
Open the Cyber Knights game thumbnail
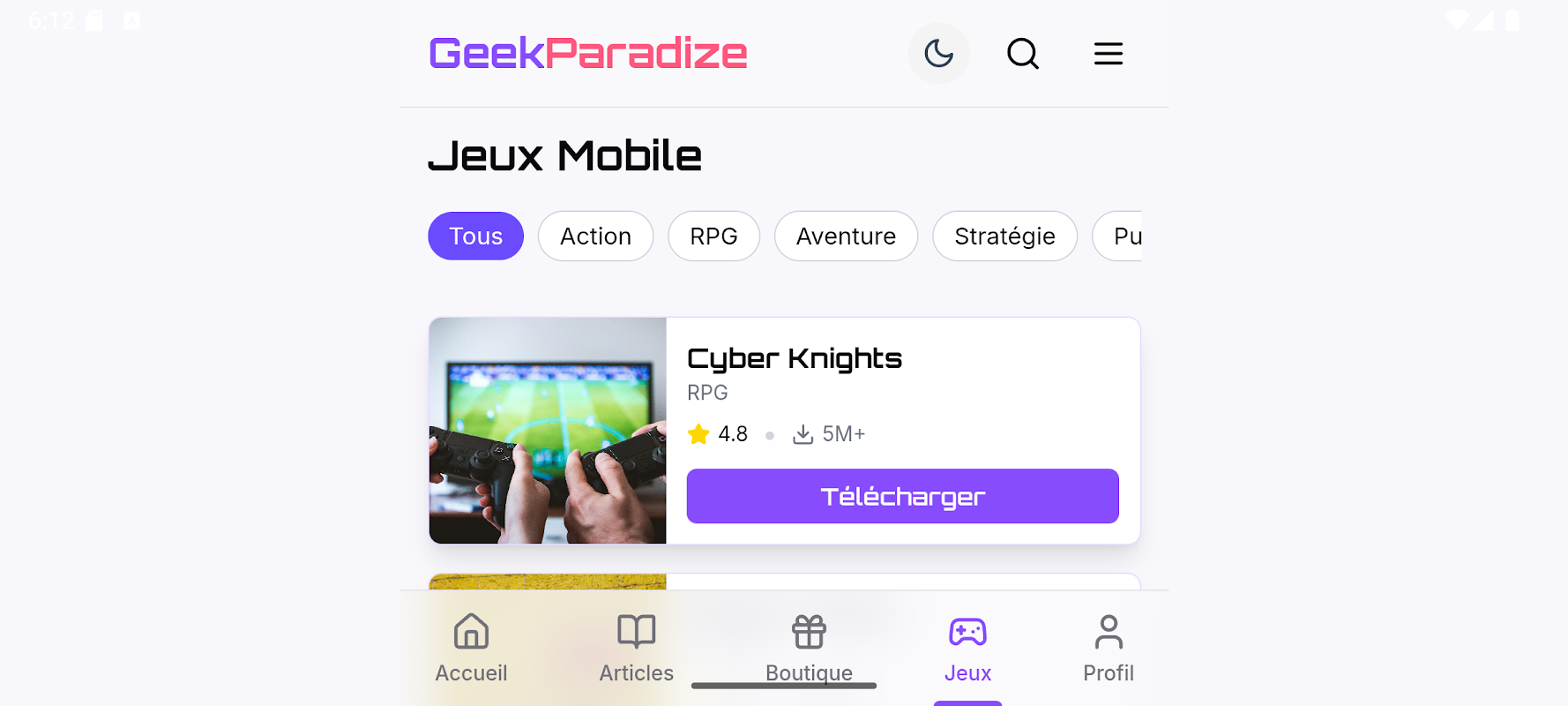[x=548, y=431]
